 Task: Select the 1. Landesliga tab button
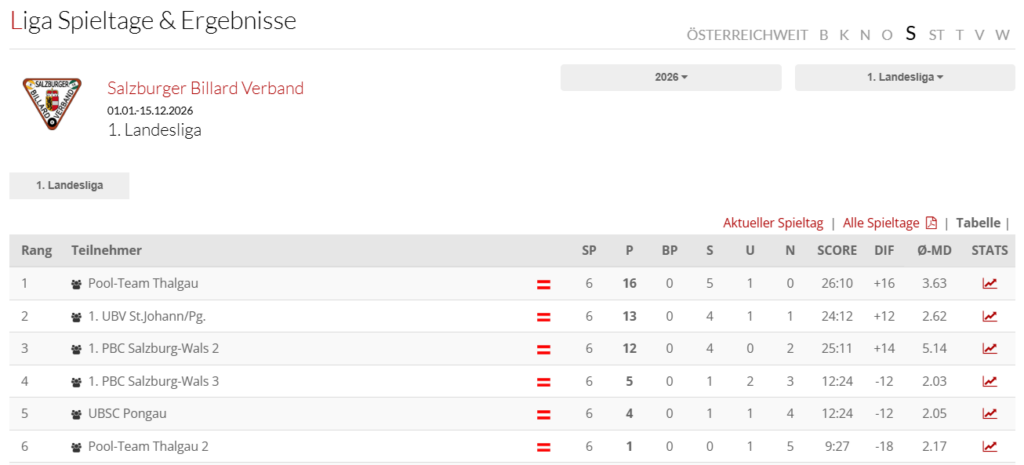click(x=69, y=185)
